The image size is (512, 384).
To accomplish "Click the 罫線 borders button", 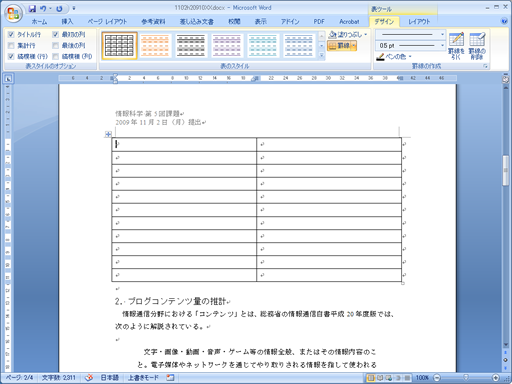I will click(x=339, y=45).
